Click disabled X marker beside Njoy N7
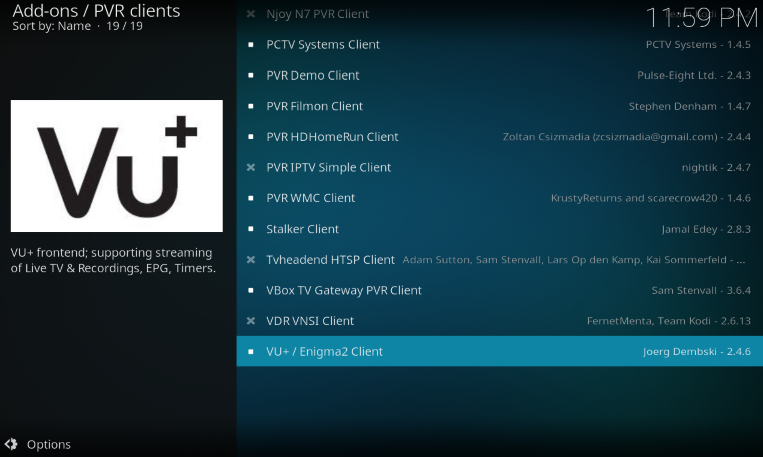 point(251,14)
